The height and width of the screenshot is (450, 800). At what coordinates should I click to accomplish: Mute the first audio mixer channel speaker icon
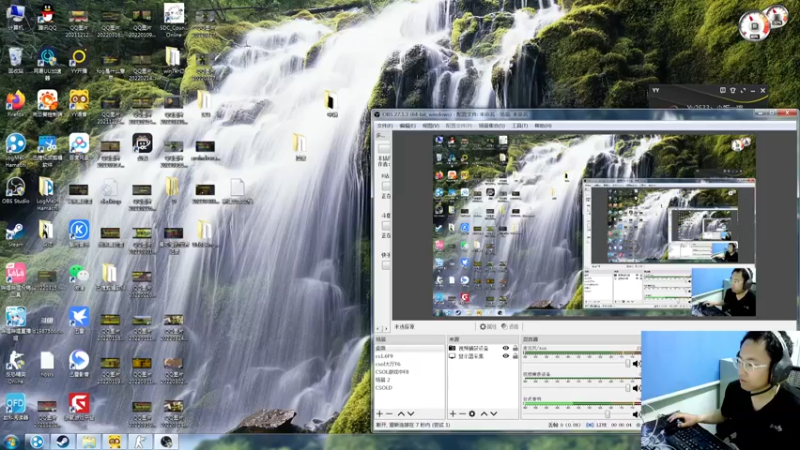click(x=636, y=364)
